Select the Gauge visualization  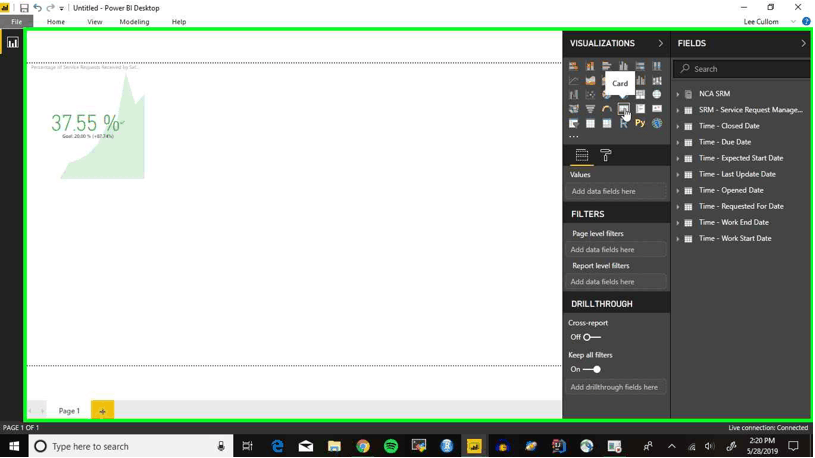pos(607,109)
